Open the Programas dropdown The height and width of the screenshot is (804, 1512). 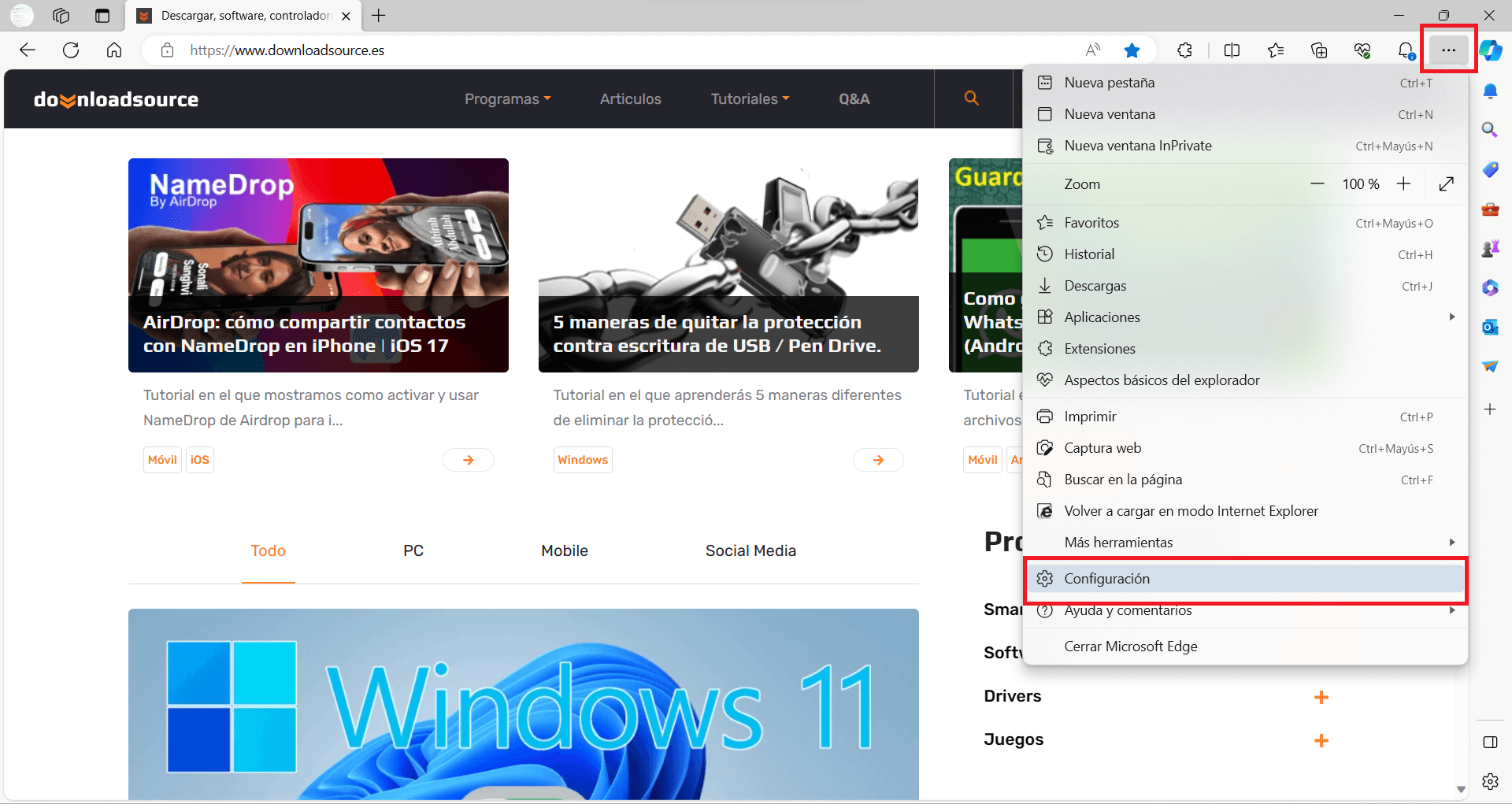pos(508,98)
